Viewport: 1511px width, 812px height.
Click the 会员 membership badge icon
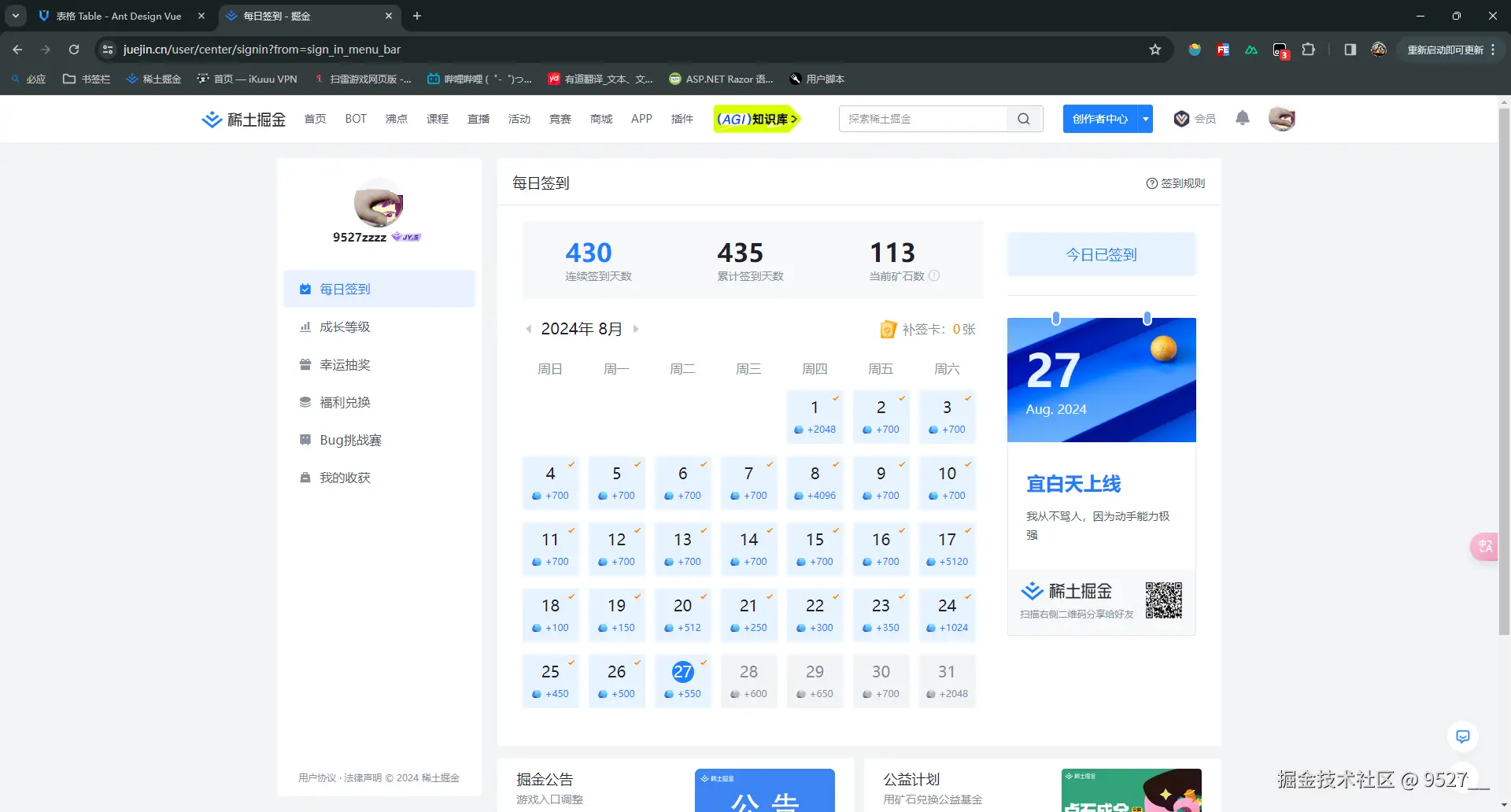(x=1180, y=119)
